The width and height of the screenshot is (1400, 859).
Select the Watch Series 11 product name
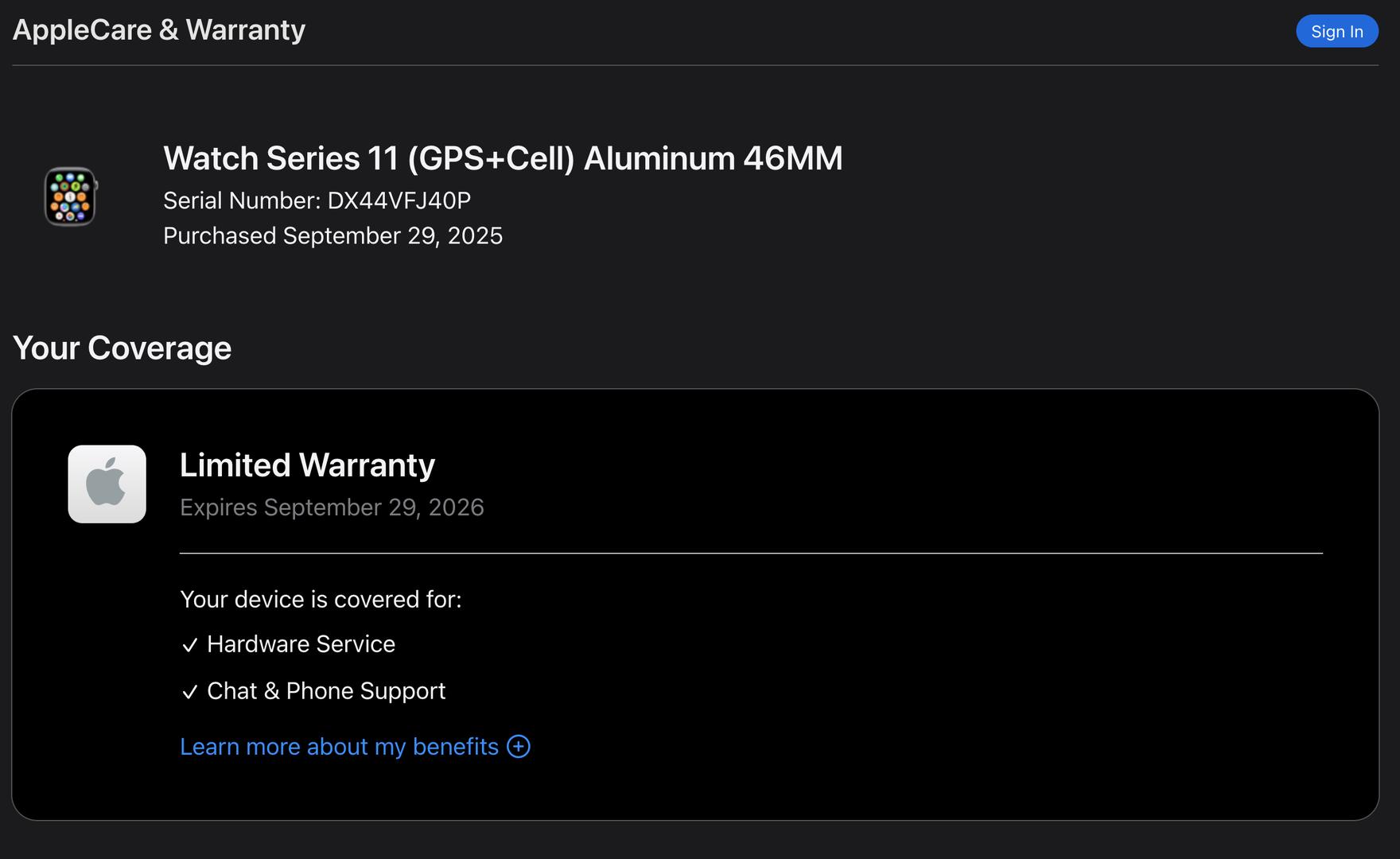click(503, 158)
